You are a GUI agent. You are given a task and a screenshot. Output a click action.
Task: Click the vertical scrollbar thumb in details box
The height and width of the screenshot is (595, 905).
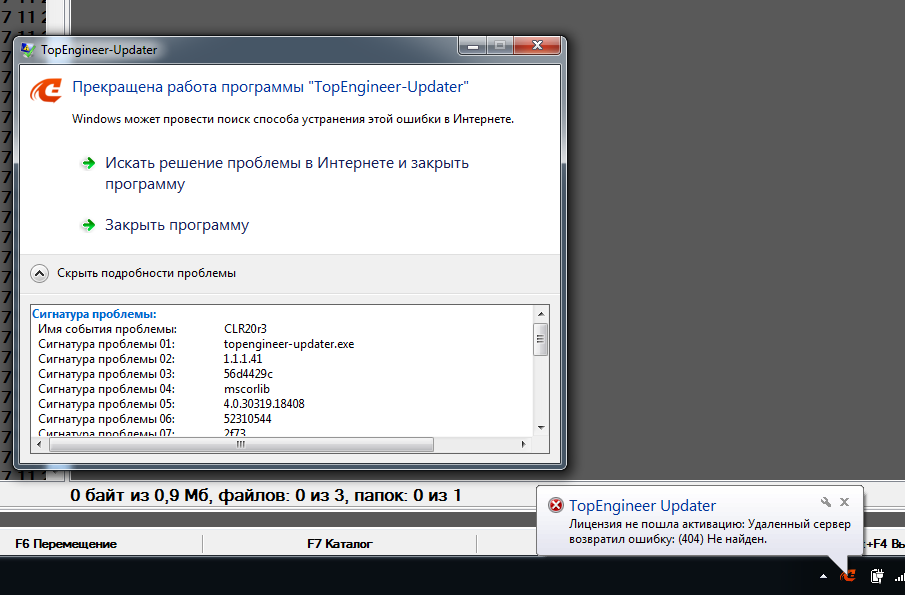coord(541,339)
